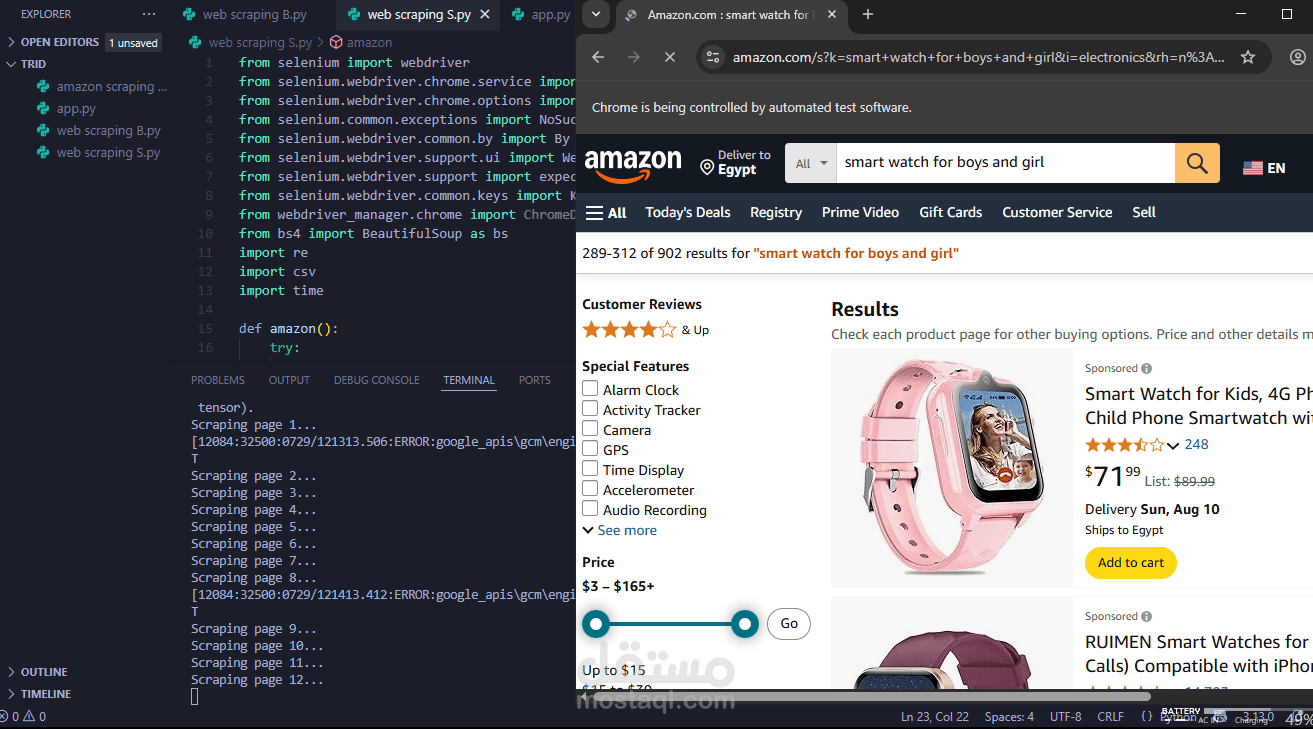View site information icon in address bar
The height and width of the screenshot is (729, 1313).
pyautogui.click(x=712, y=57)
